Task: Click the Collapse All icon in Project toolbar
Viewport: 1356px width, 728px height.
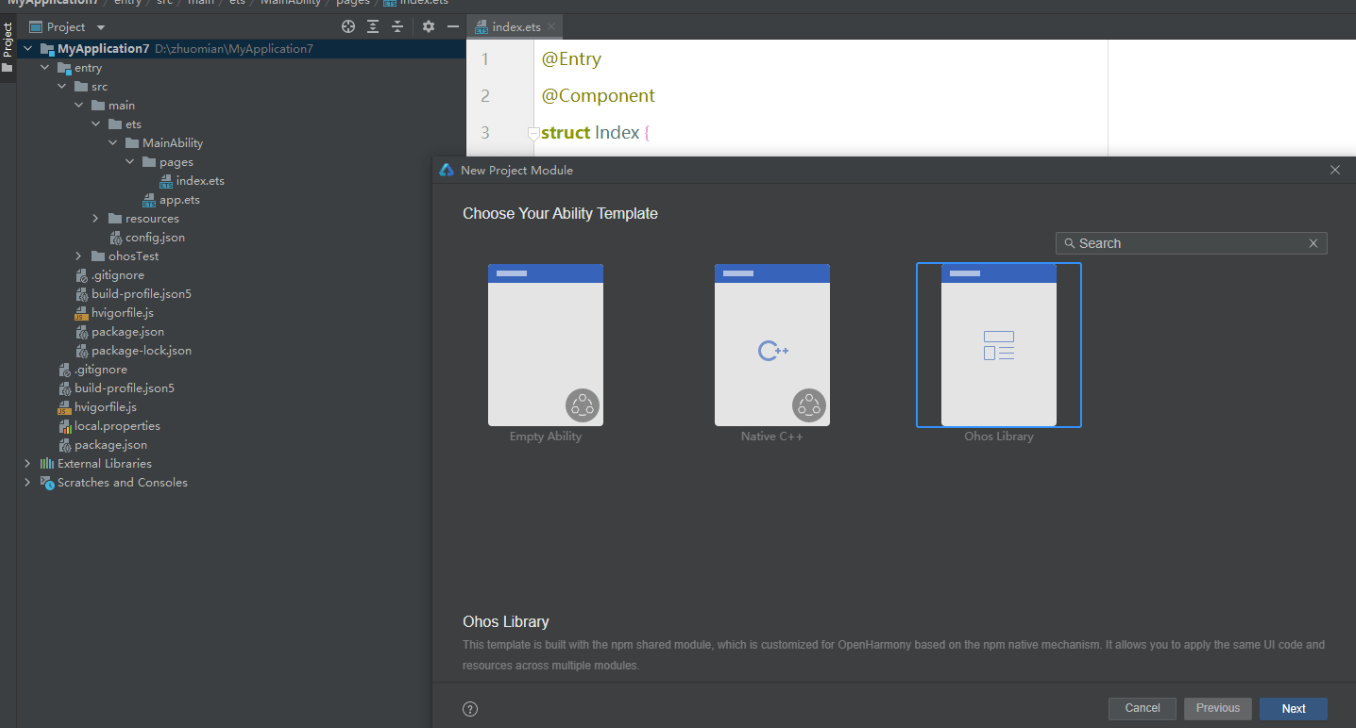Action: pyautogui.click(x=397, y=27)
